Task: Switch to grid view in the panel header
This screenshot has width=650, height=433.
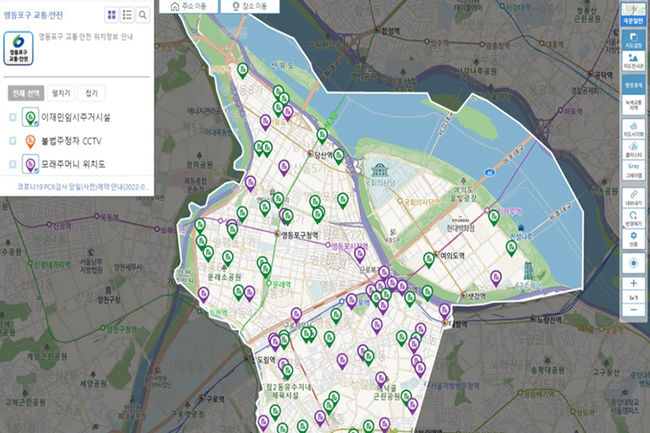Action: (111, 15)
